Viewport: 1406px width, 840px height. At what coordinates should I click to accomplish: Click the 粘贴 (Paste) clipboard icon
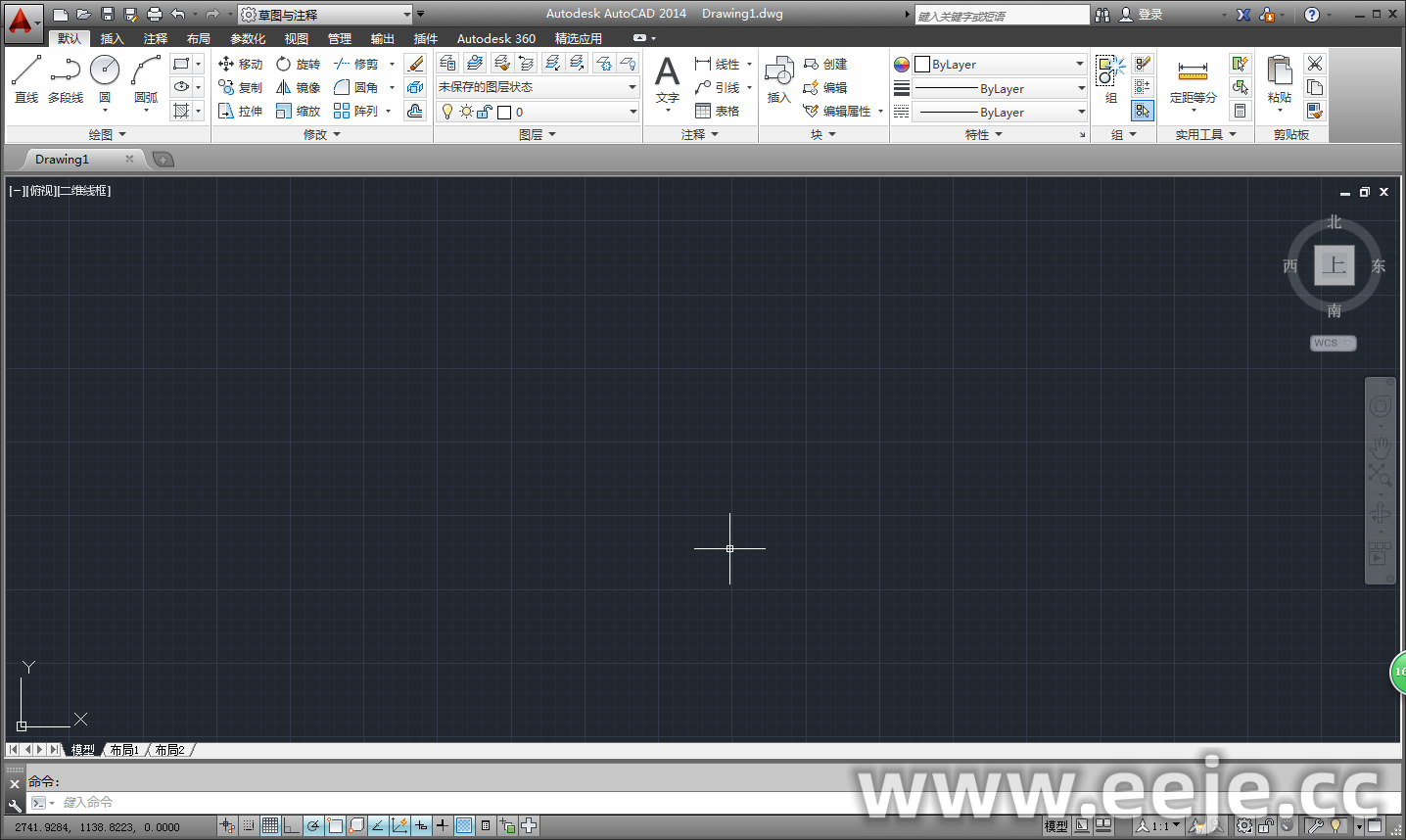tap(1279, 78)
